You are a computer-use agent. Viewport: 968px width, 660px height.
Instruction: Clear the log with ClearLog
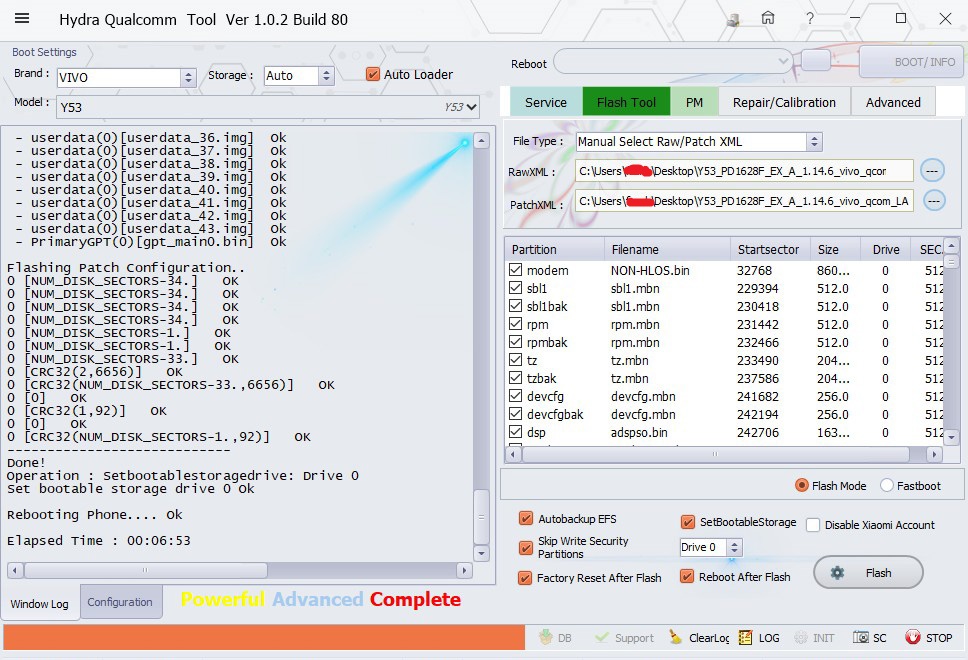click(x=699, y=637)
